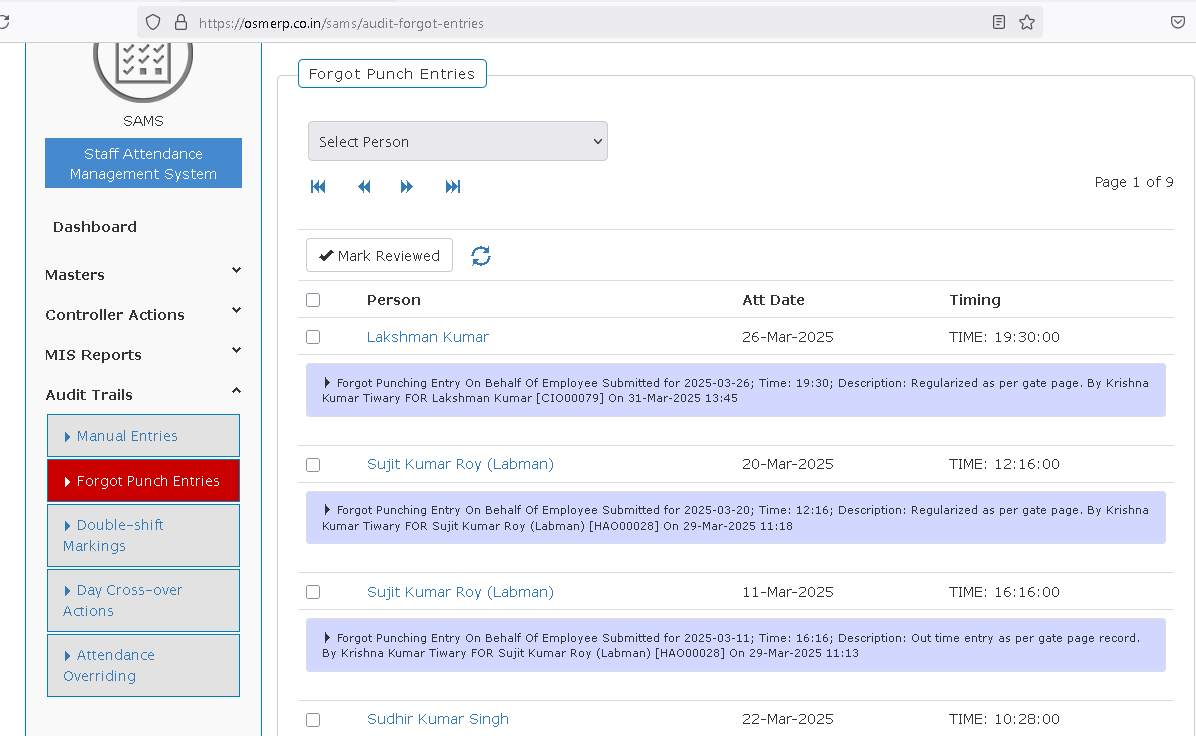Open the Select Person dropdown
Viewport: 1196px width, 736px height.
[x=457, y=142]
